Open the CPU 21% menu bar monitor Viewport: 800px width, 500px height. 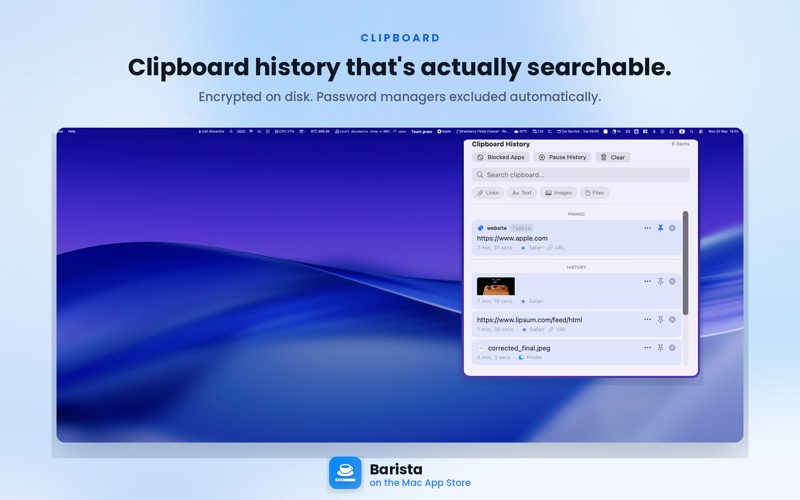[285, 132]
